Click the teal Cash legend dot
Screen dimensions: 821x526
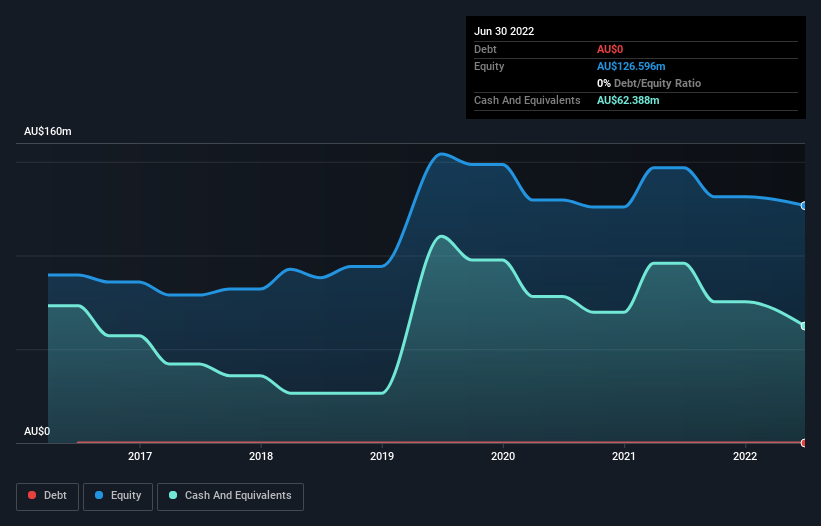(173, 495)
